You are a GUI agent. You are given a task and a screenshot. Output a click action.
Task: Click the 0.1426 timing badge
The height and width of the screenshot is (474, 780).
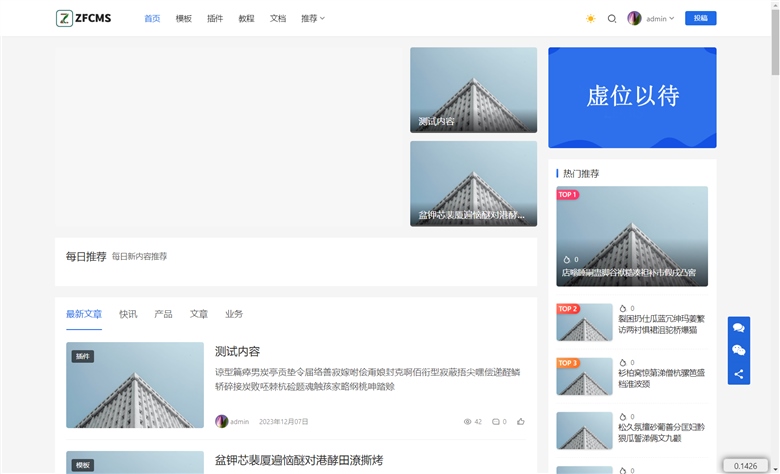[745, 466]
